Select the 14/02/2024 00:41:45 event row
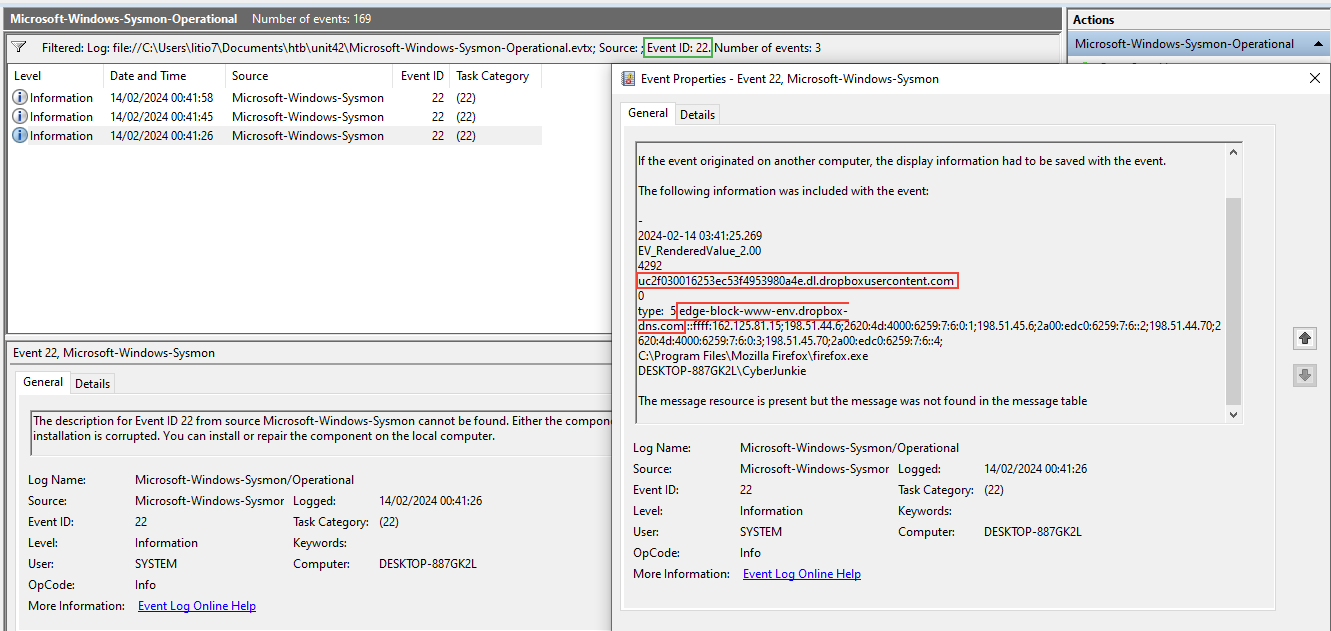The image size is (1331, 631). tap(275, 117)
